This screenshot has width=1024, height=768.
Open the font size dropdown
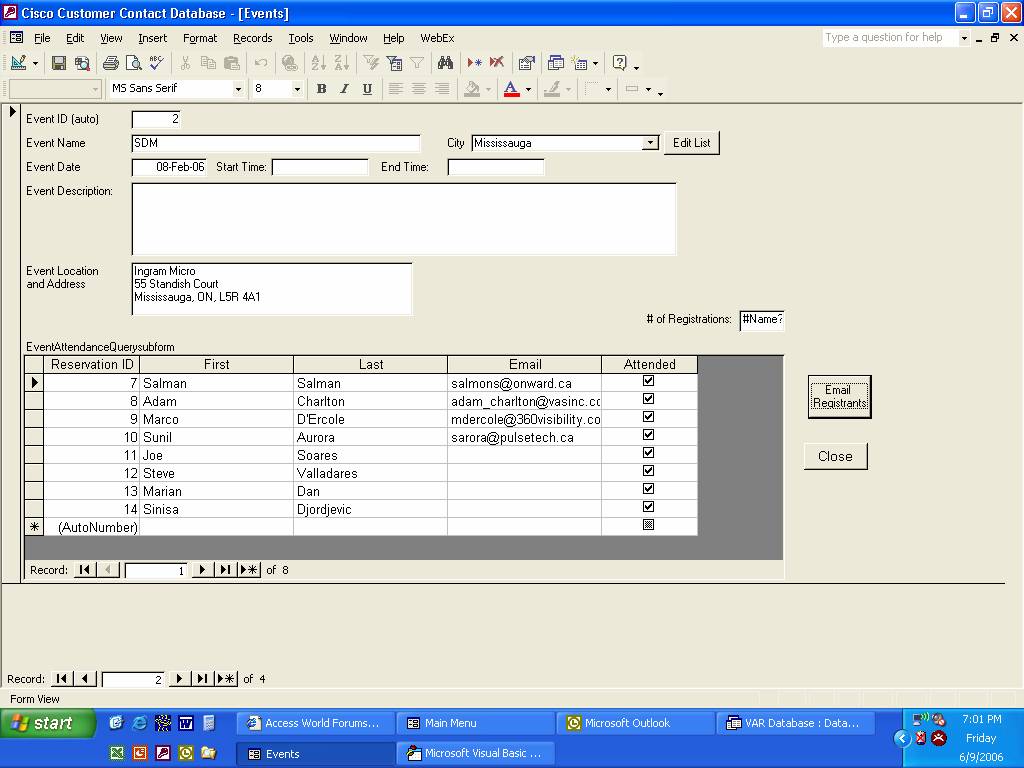(x=297, y=89)
